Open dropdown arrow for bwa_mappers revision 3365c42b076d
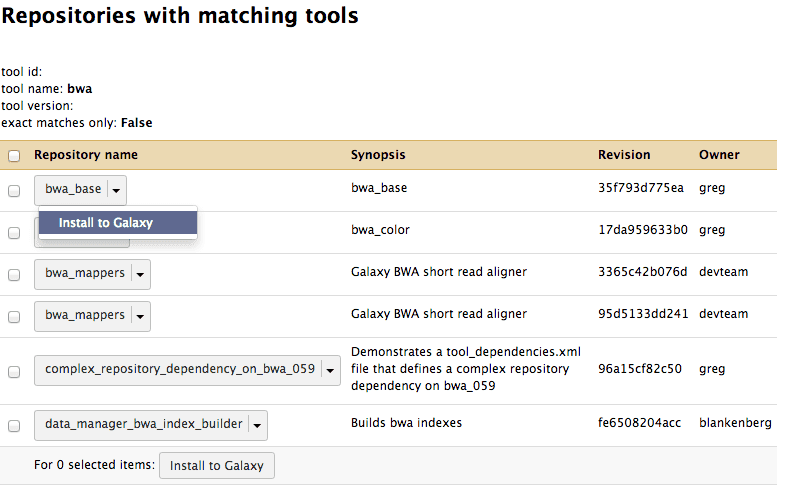 point(141,274)
